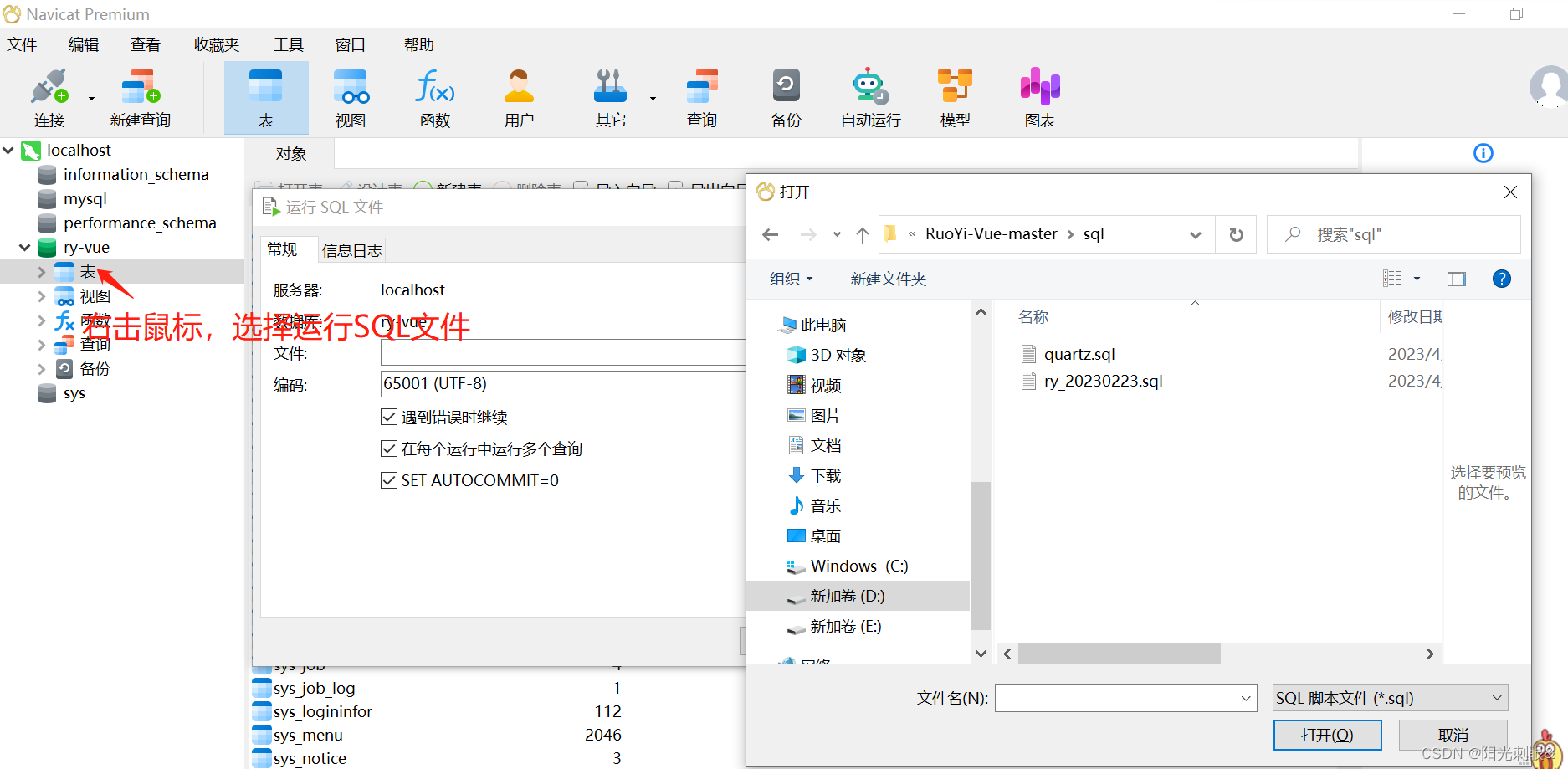Open the Organize (组织) dropdown
Screen dimensions: 1568x769
791,279
